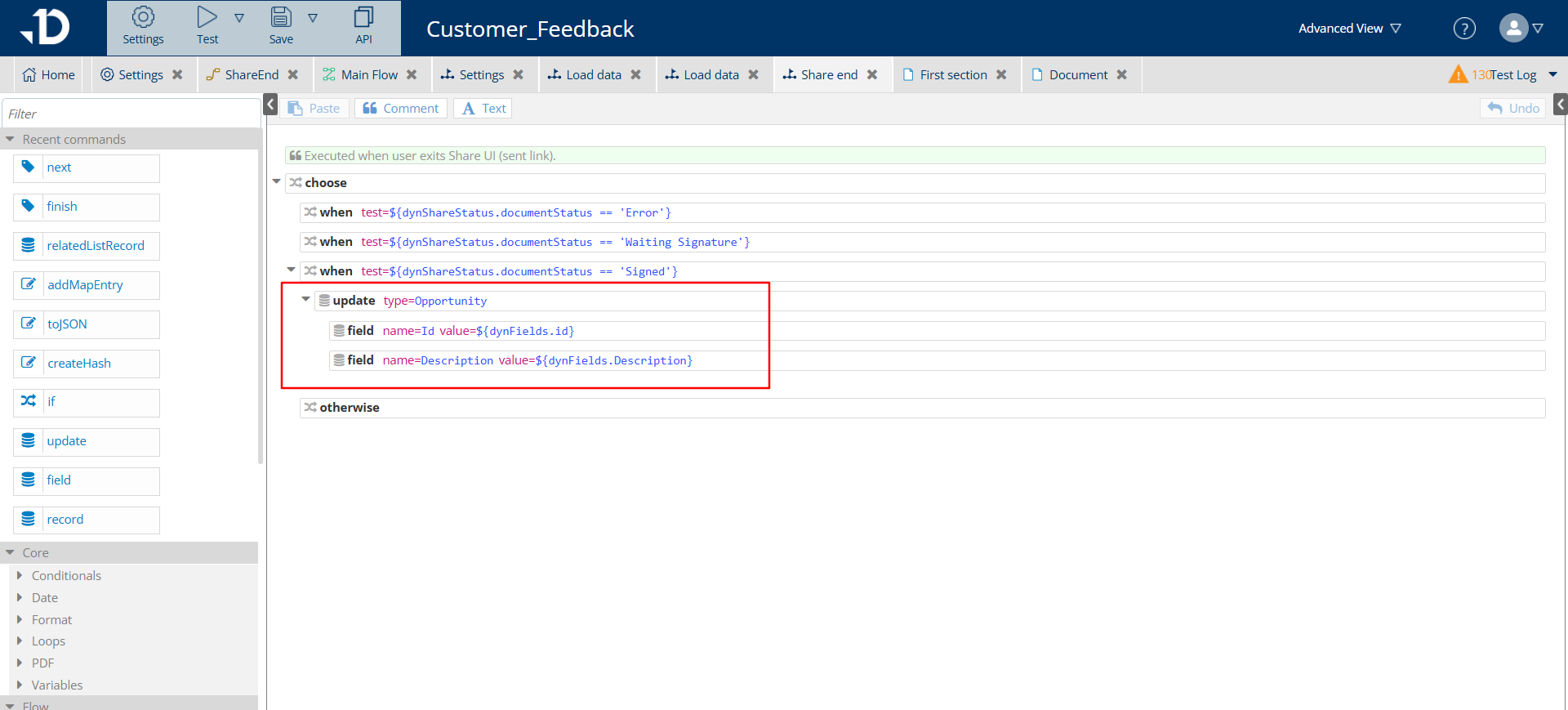Image resolution: width=1568 pixels, height=710 pixels.
Task: Click the Text button
Action: point(483,108)
